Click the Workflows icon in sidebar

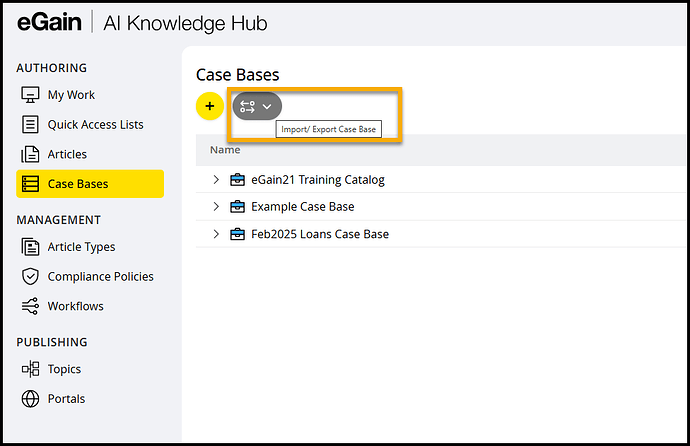click(x=30, y=306)
